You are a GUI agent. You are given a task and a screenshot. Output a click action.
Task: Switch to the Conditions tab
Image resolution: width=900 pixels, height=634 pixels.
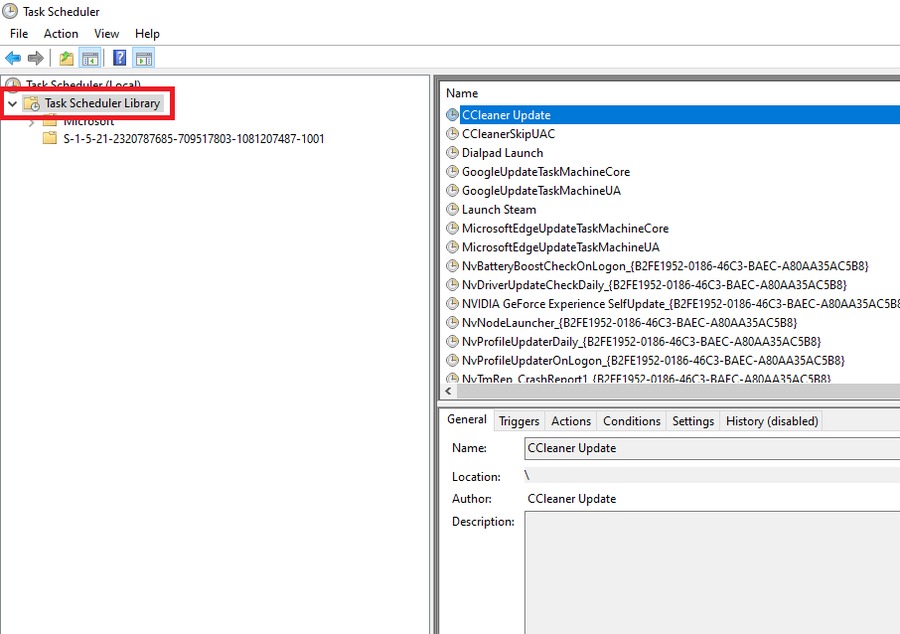click(631, 421)
